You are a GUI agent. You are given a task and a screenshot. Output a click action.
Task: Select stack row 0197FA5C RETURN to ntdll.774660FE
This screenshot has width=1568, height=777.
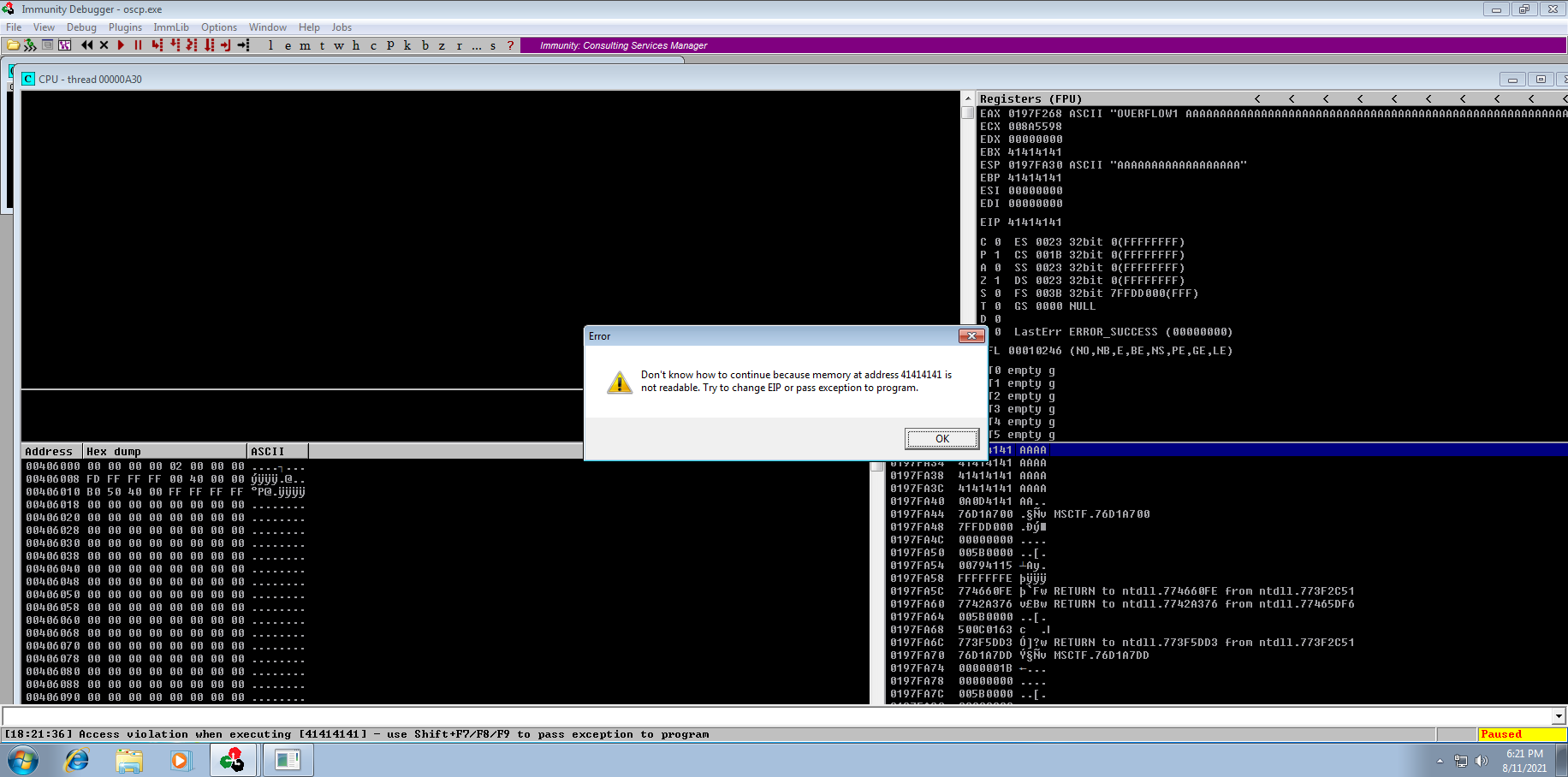click(1121, 591)
